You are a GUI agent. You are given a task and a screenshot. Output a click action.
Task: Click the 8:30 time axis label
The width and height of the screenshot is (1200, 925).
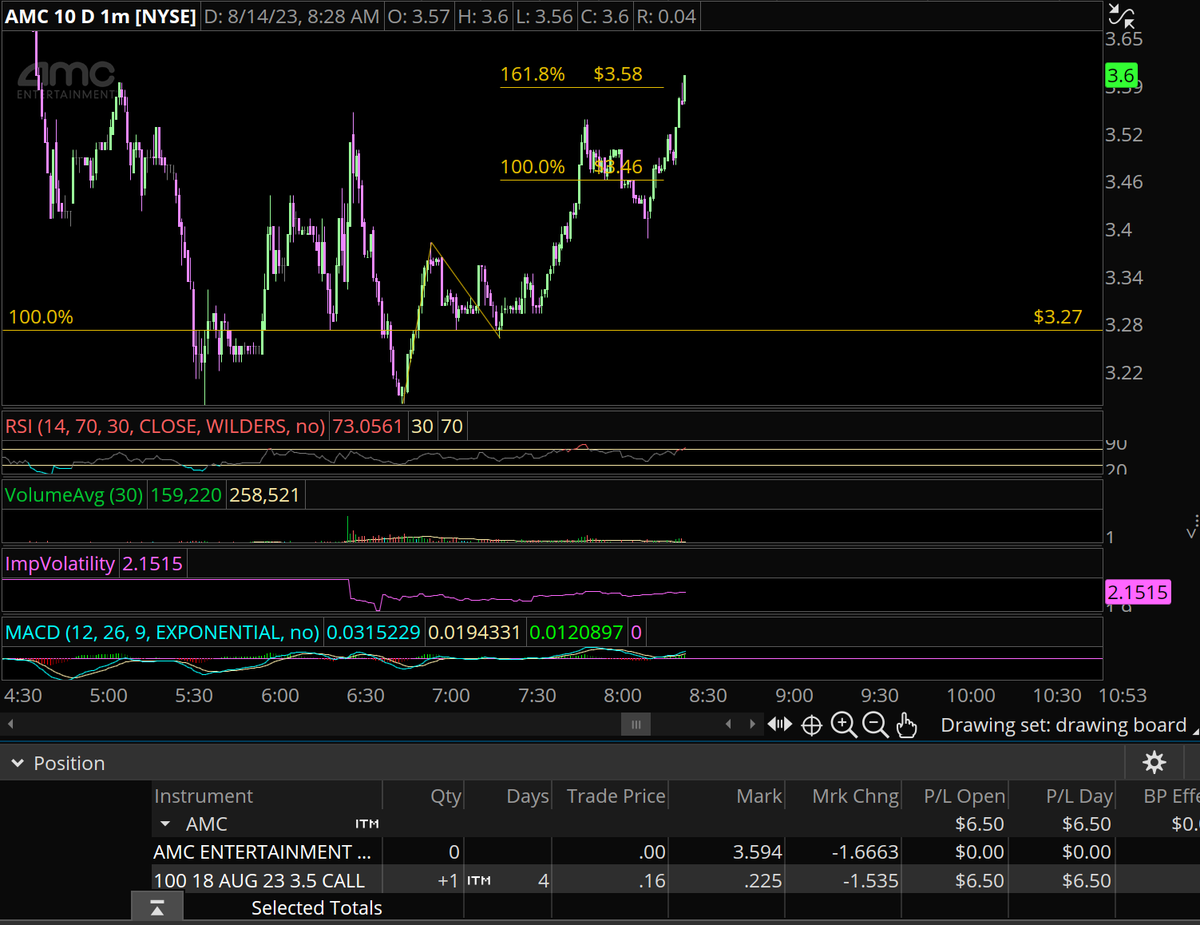707,694
